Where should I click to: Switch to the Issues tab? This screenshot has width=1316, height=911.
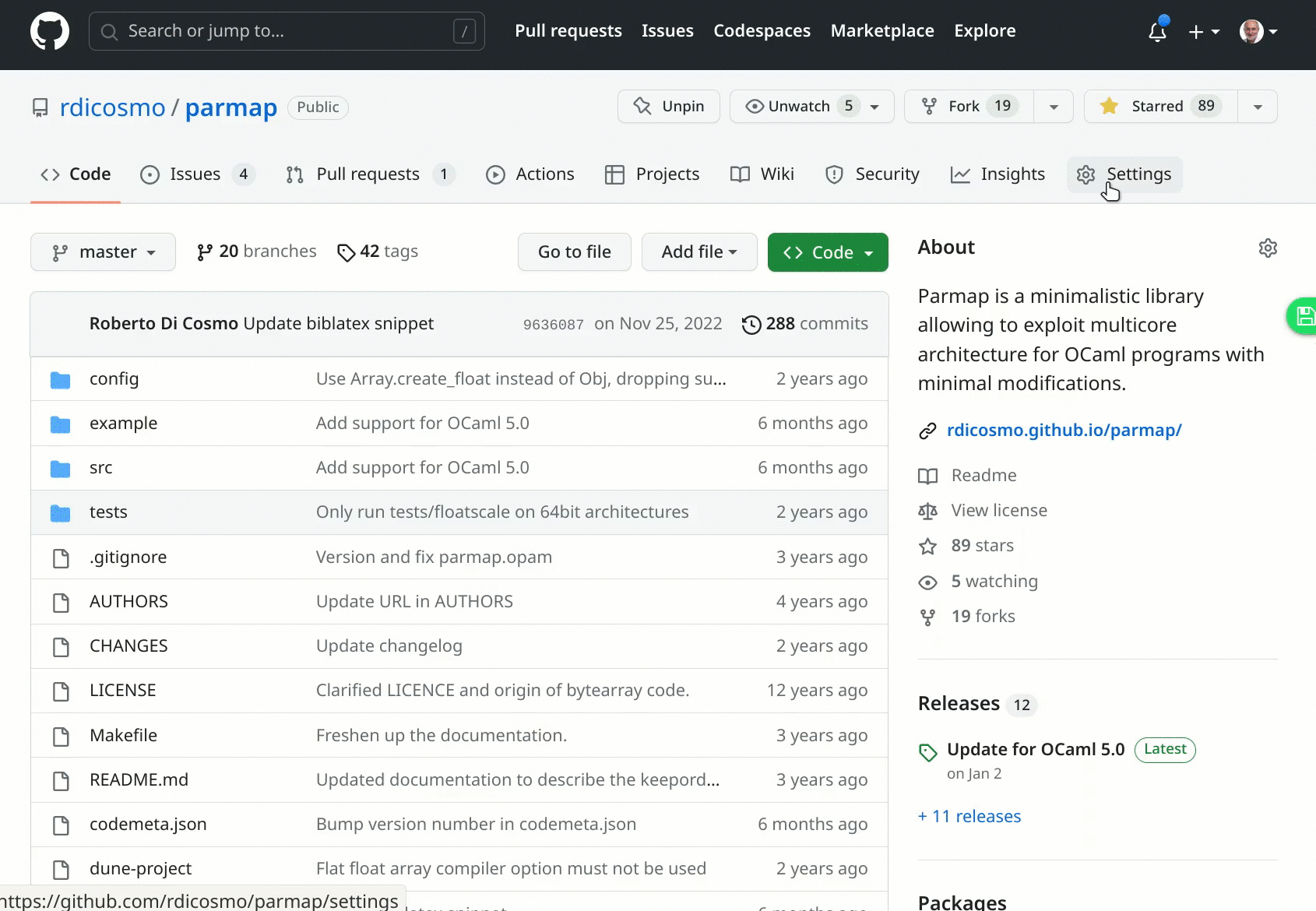(x=193, y=174)
